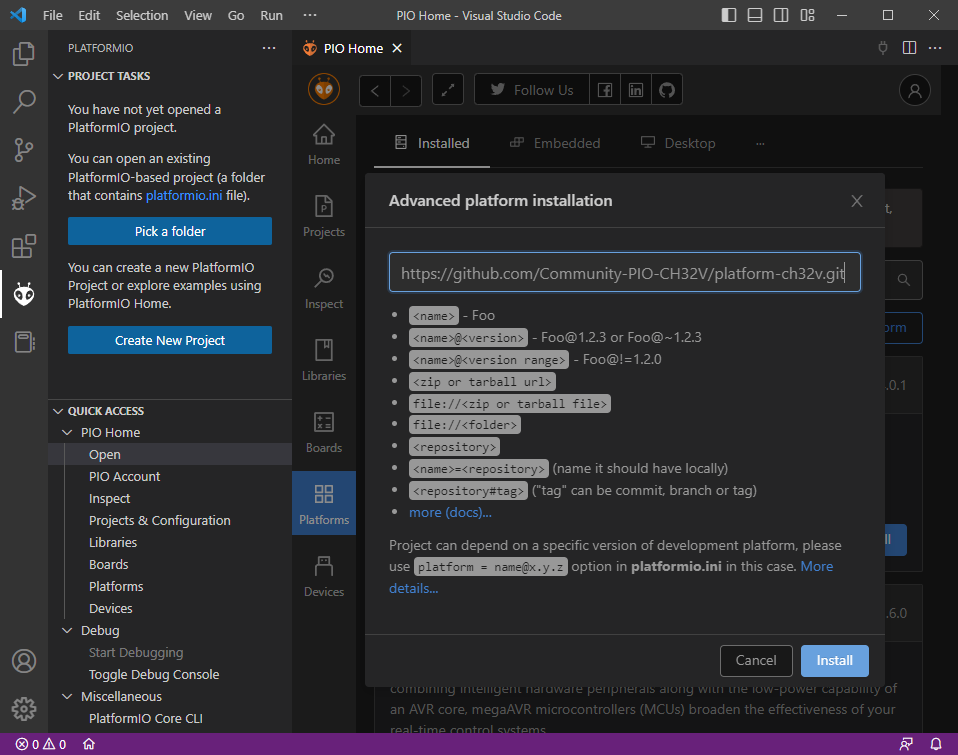Split the editor right

[x=909, y=48]
